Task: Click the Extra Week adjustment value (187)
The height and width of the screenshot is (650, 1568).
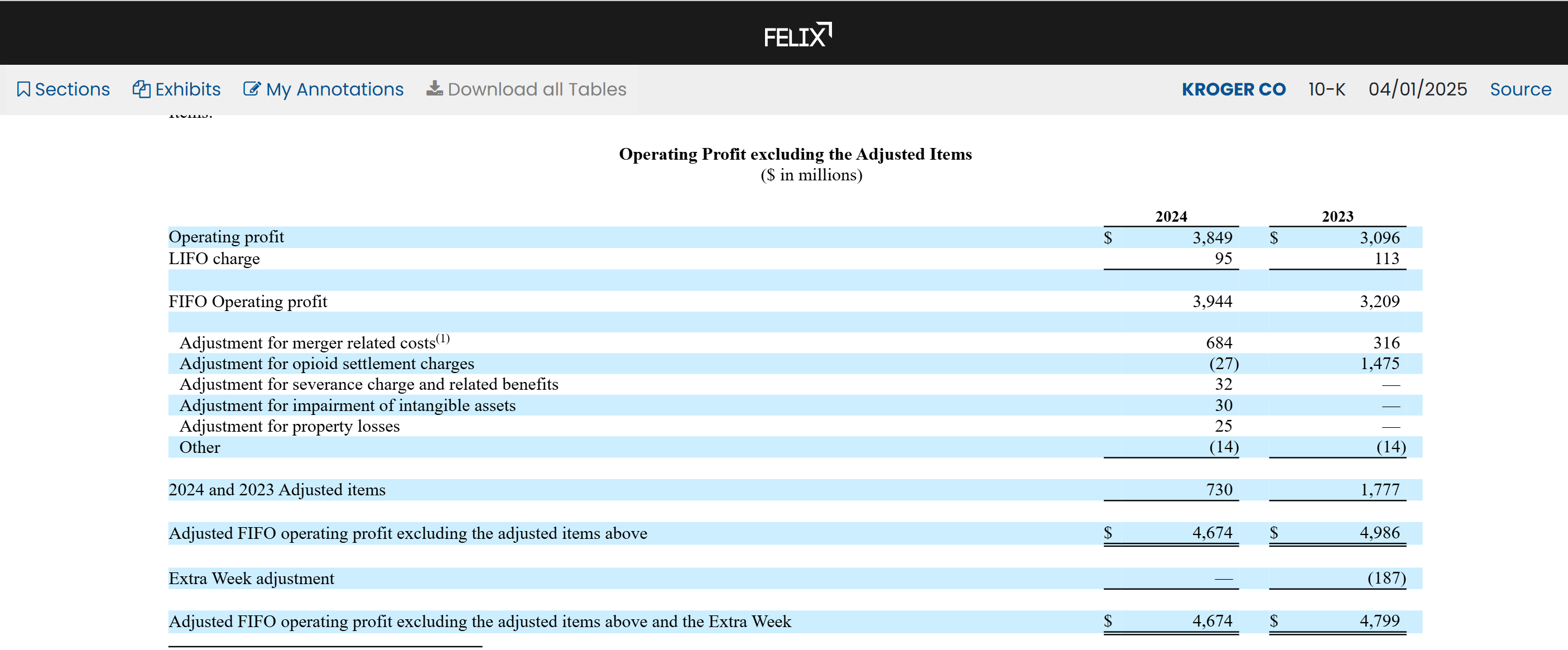Action: [x=1386, y=578]
